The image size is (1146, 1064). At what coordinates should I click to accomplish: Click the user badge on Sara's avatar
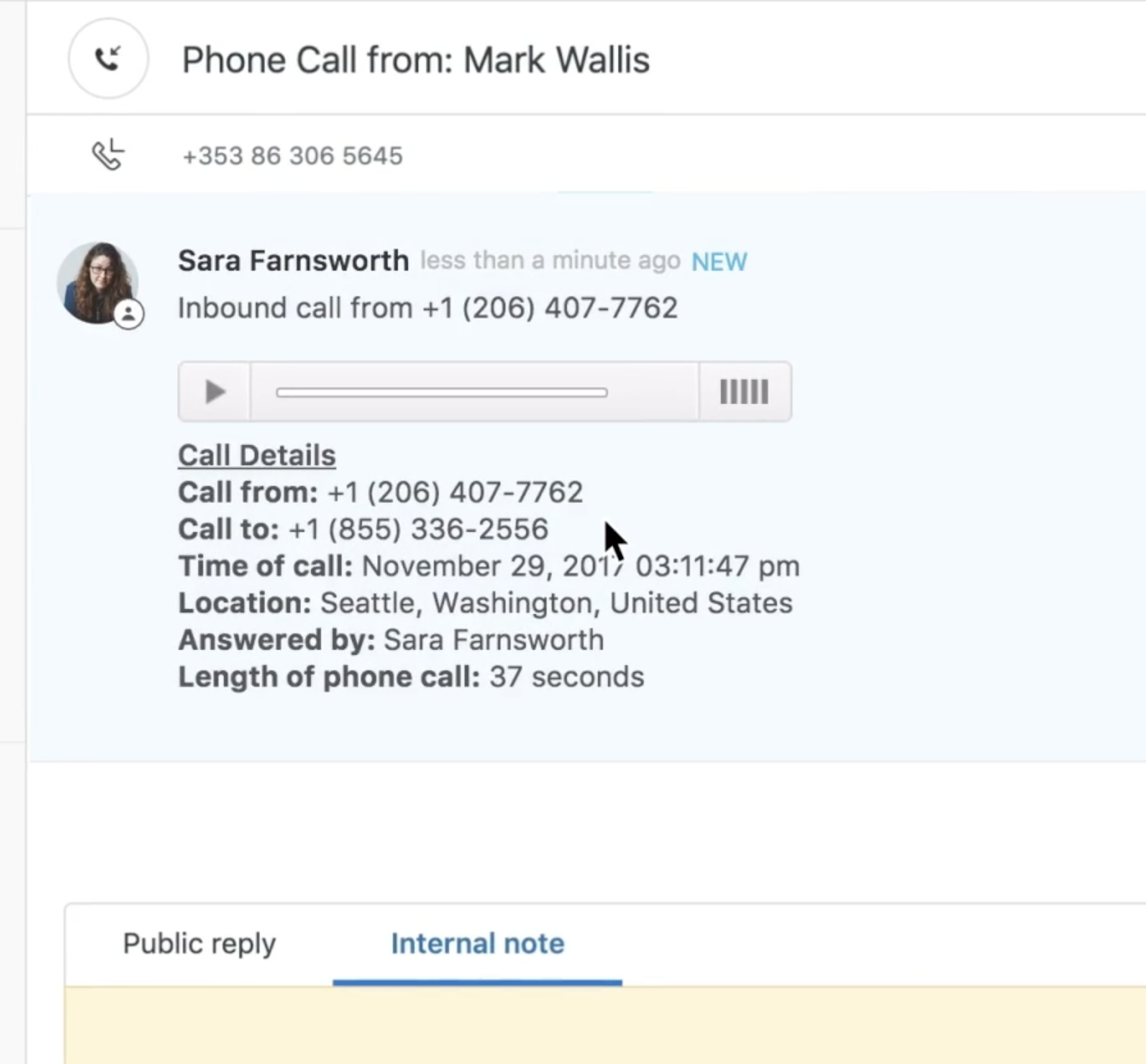tap(129, 314)
